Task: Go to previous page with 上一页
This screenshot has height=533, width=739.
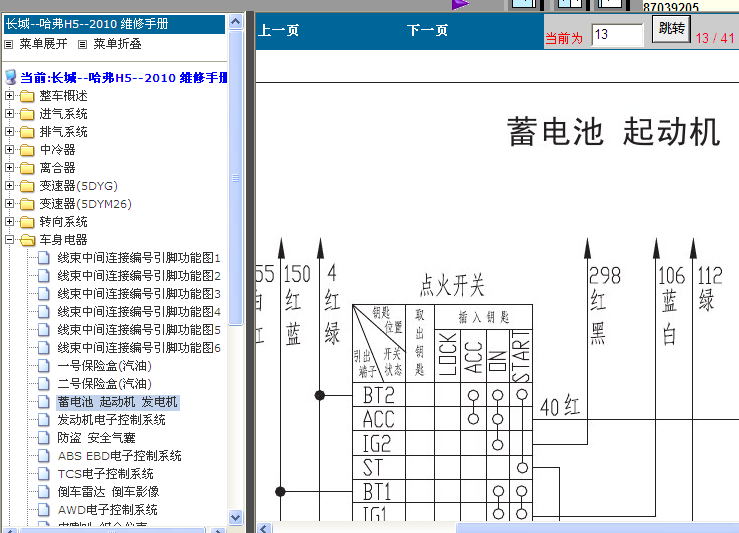Action: click(x=279, y=31)
